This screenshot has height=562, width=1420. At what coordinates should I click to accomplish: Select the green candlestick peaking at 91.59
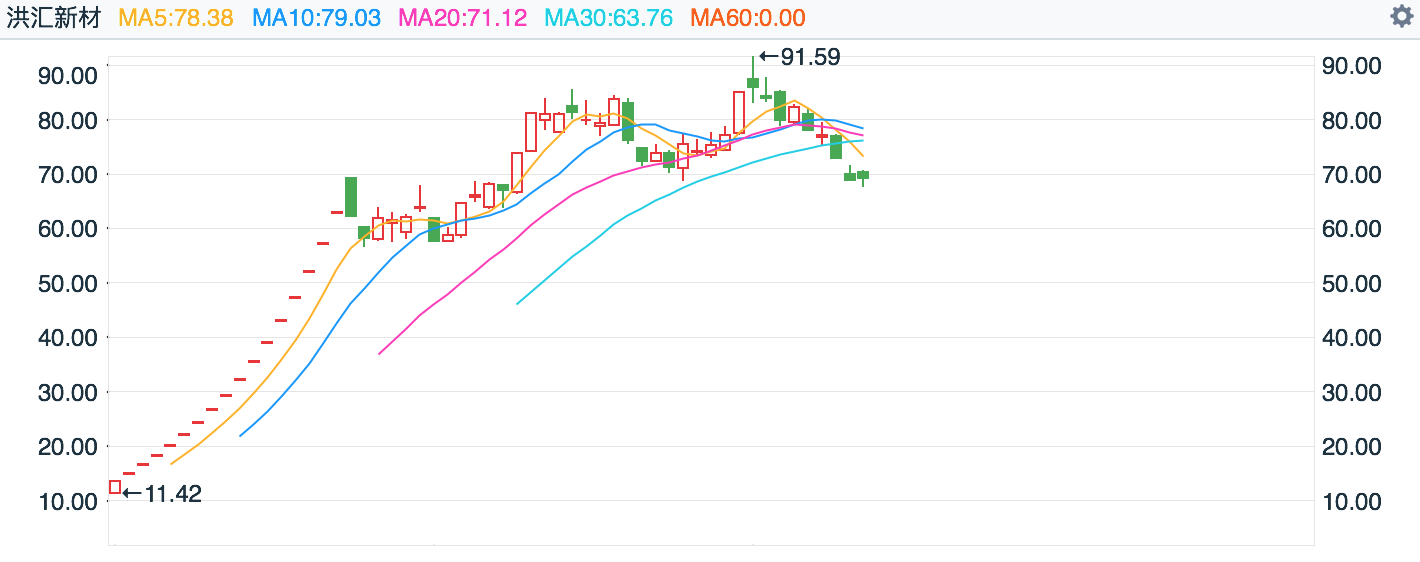(x=753, y=82)
